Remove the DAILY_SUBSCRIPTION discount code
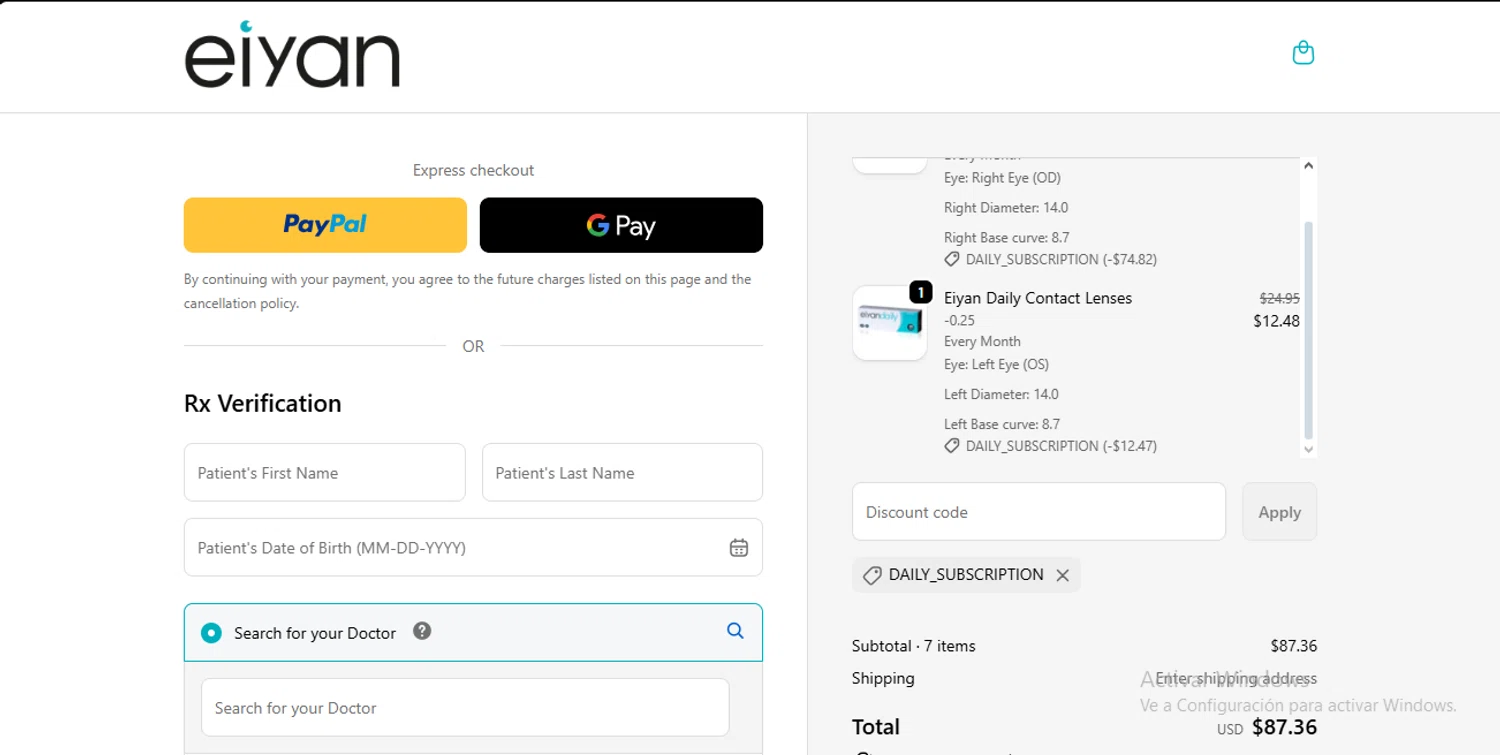The height and width of the screenshot is (755, 1500). (x=1063, y=575)
